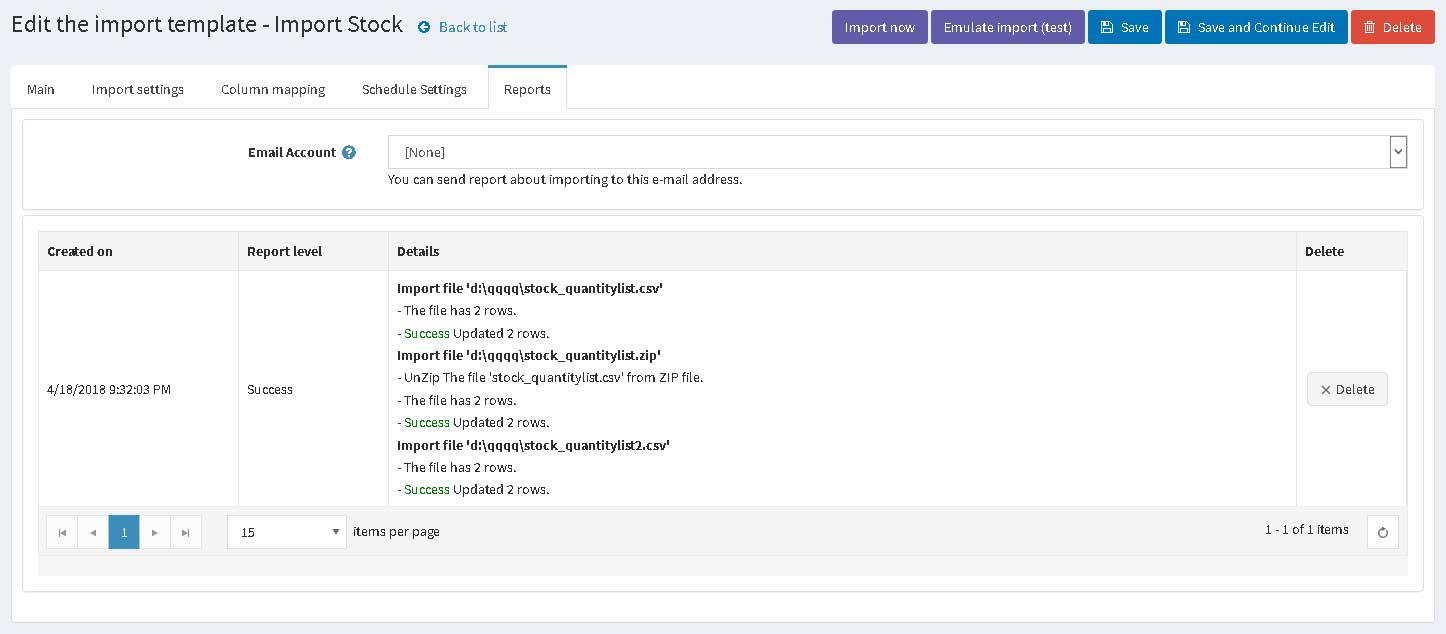The height and width of the screenshot is (634, 1446).
Task: Click the Delete column header
Action: (x=1352, y=251)
